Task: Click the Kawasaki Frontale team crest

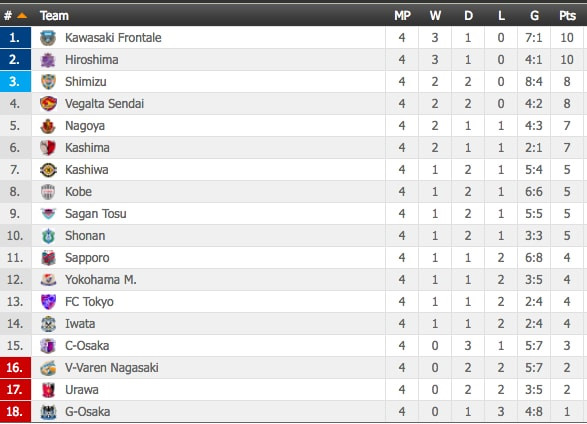Action: 48,38
